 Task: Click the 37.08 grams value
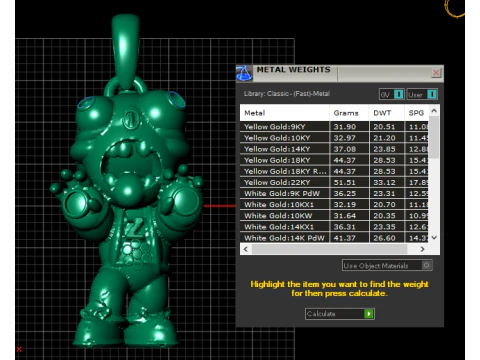[x=345, y=149]
